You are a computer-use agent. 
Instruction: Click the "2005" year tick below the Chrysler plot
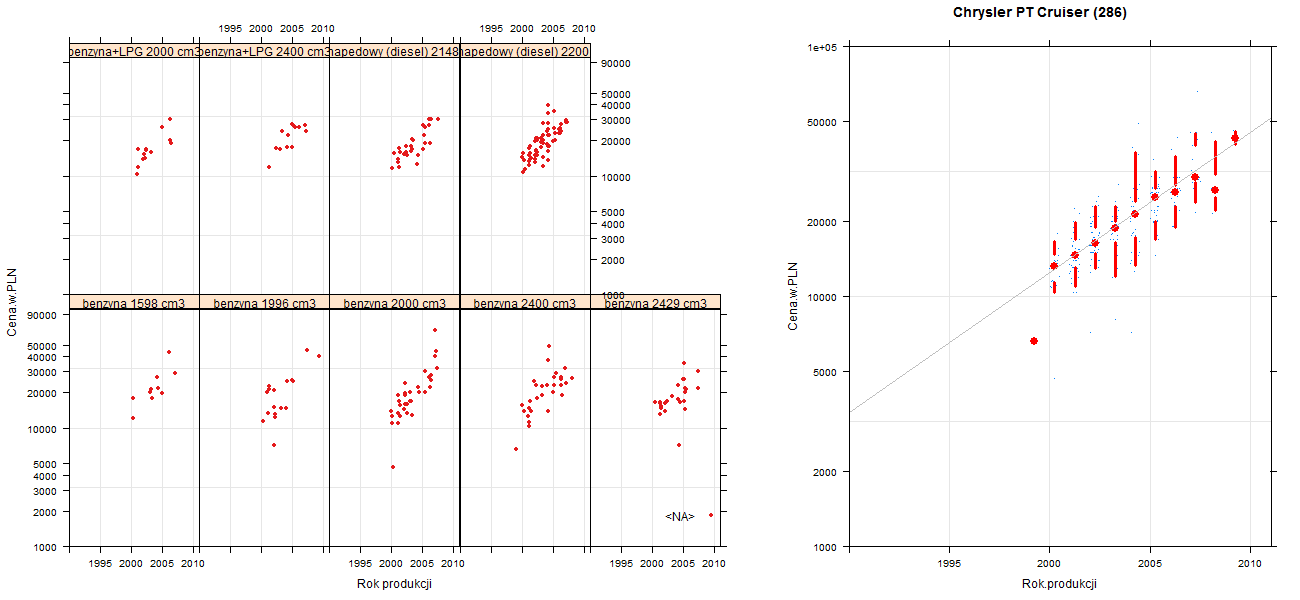tap(1150, 564)
